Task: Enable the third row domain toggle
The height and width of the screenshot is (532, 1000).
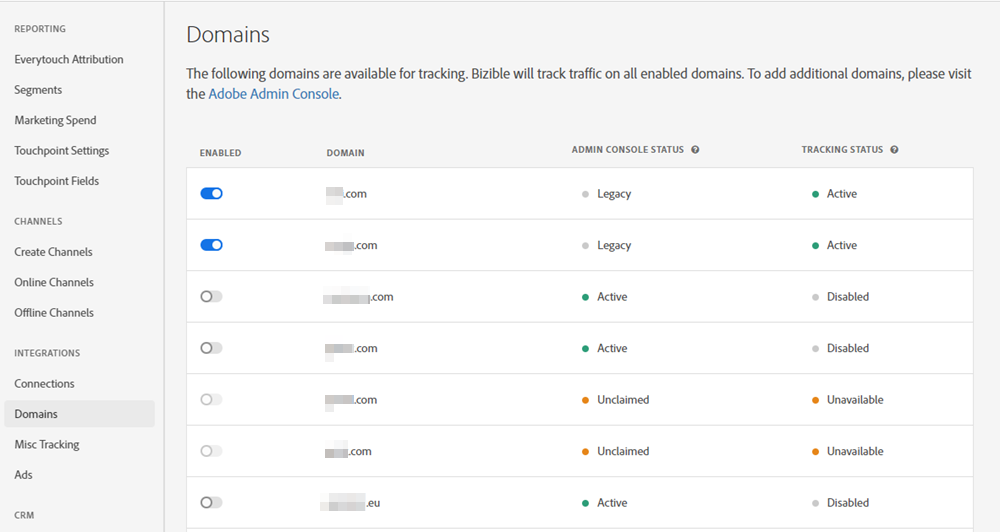Action: (x=211, y=297)
